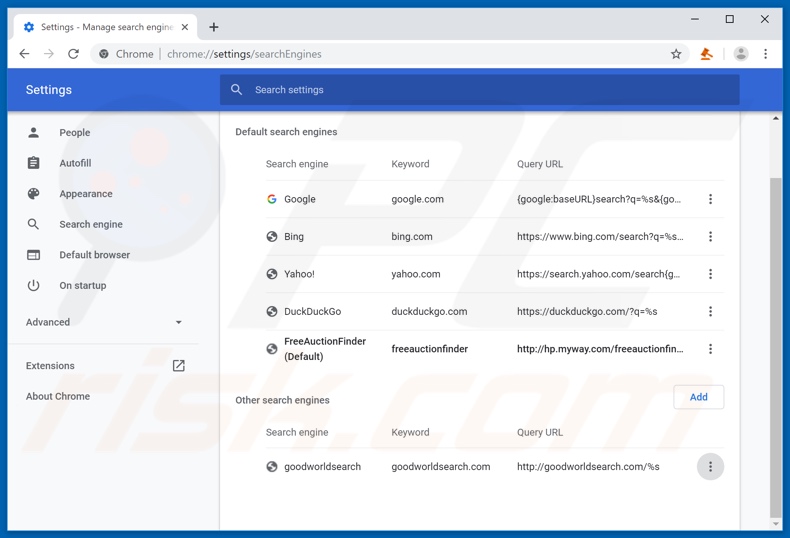
Task: Click the address bar URL
Action: click(x=244, y=54)
